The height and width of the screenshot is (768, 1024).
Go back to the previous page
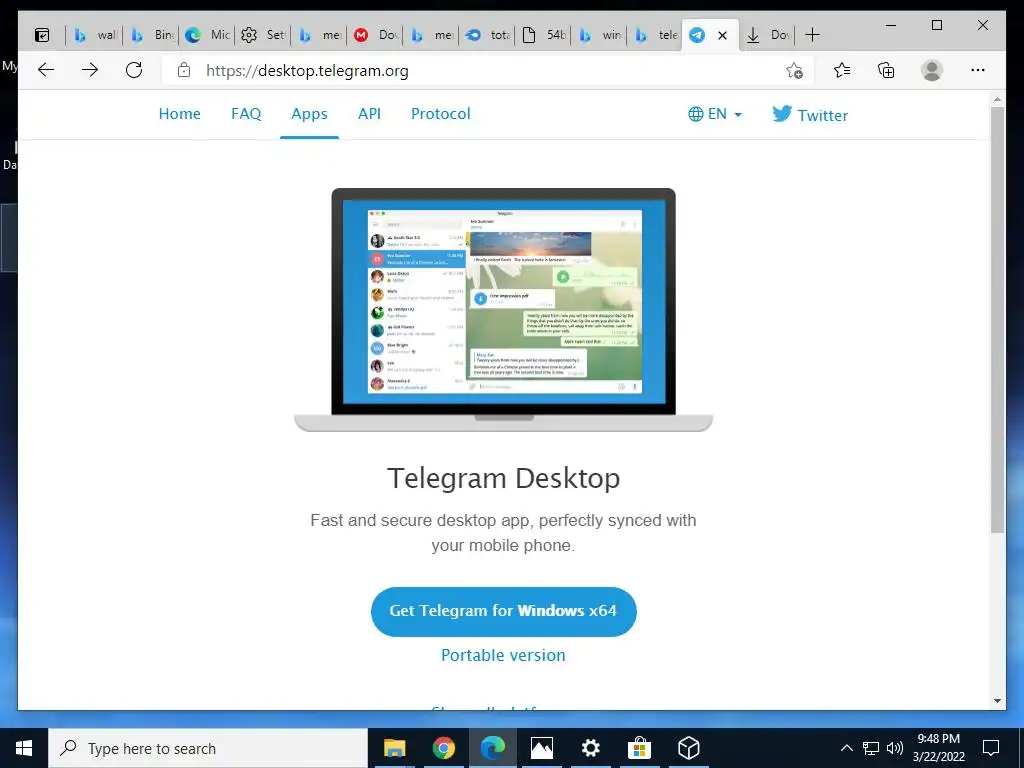(46, 70)
